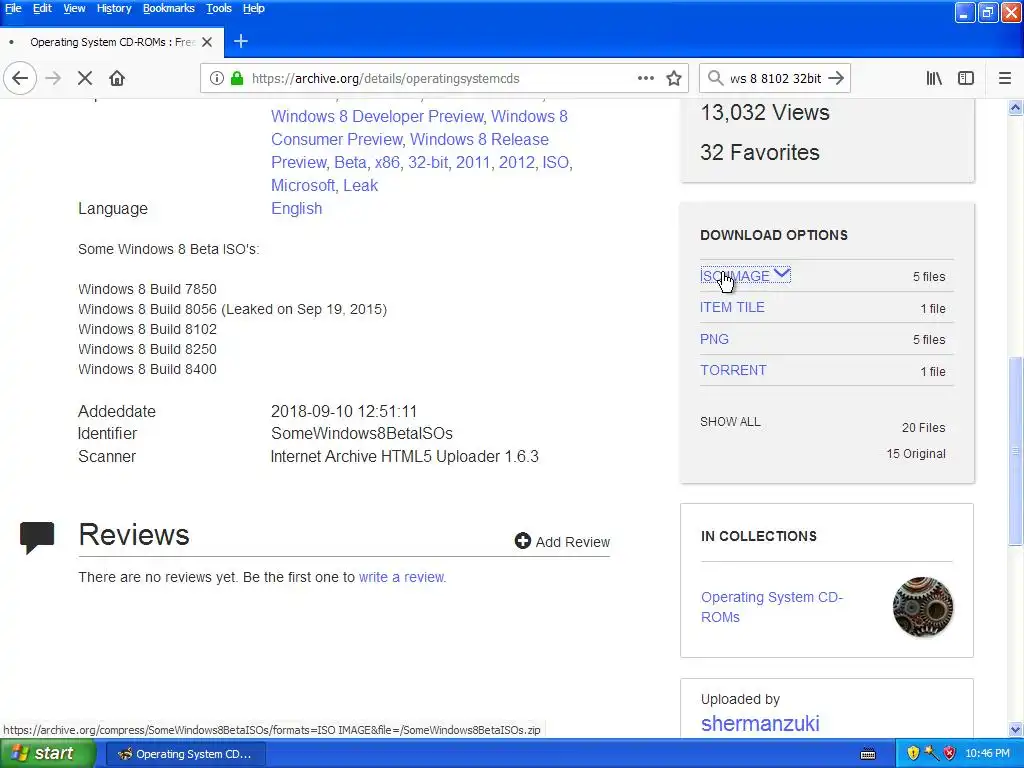Open the Help menu
The width and height of the screenshot is (1024, 768).
click(253, 8)
